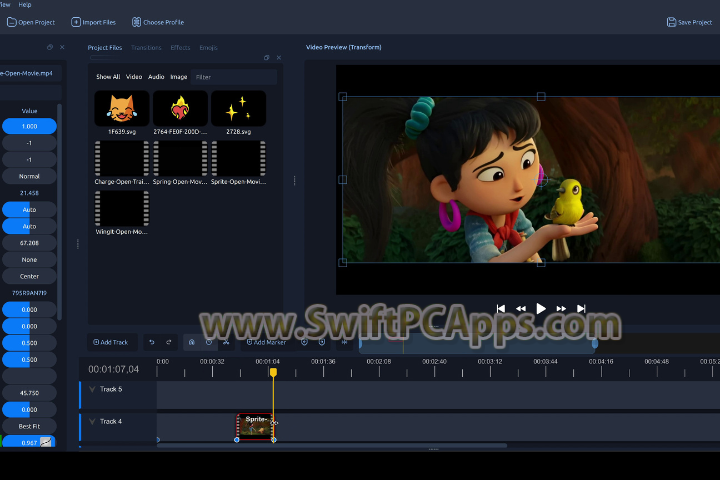The width and height of the screenshot is (720, 480).
Task: Open the Choose Profile dialog
Action: [x=158, y=22]
